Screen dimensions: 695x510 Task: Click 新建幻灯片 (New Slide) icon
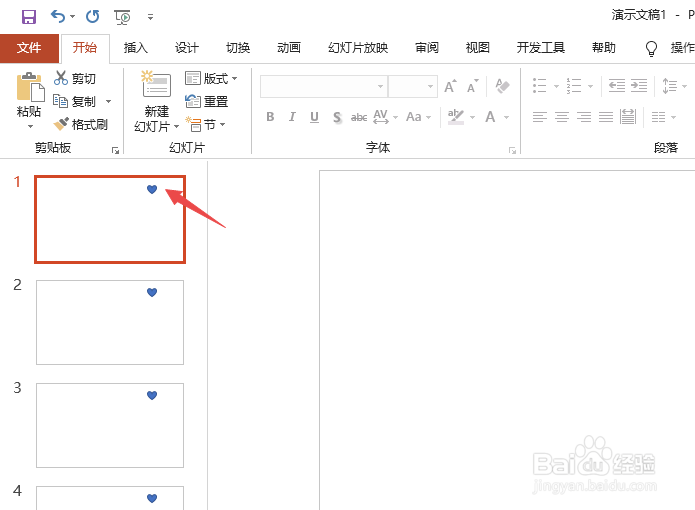[x=156, y=85]
